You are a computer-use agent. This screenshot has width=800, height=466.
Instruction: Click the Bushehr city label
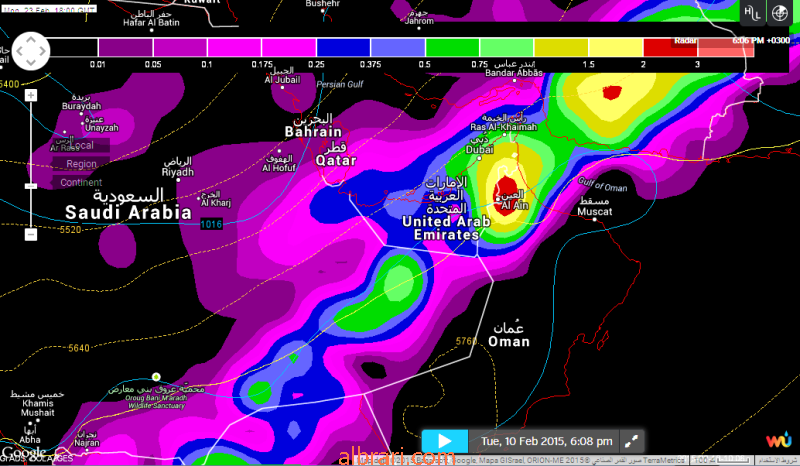point(322,4)
